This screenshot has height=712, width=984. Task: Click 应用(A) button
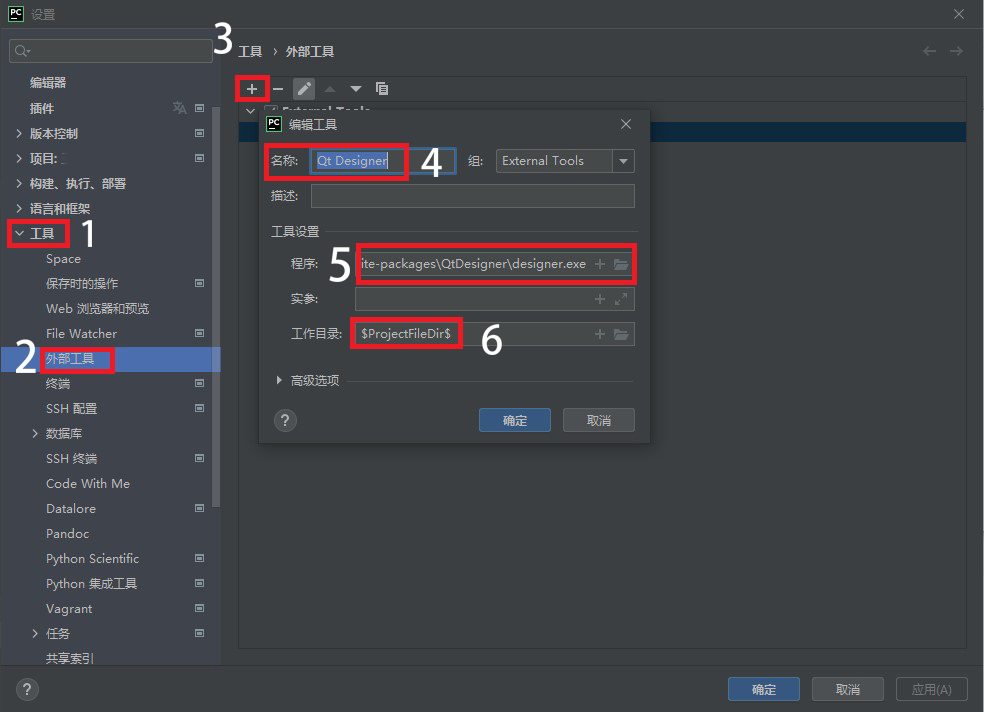pos(932,689)
